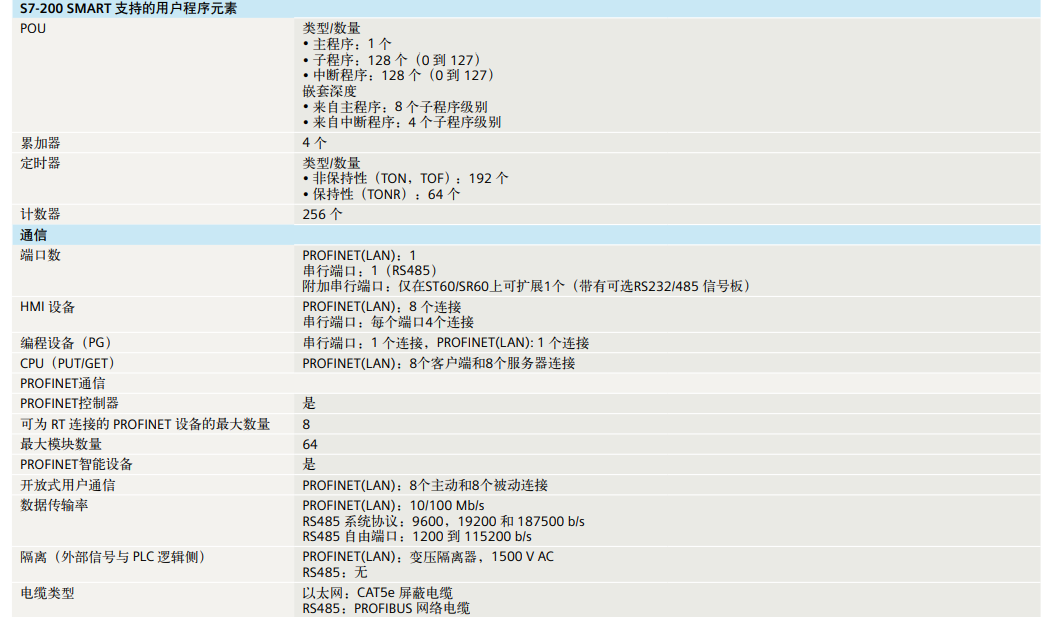
Task: Select the 'CPU（PUT/GET）' row label
Action: click(69, 363)
